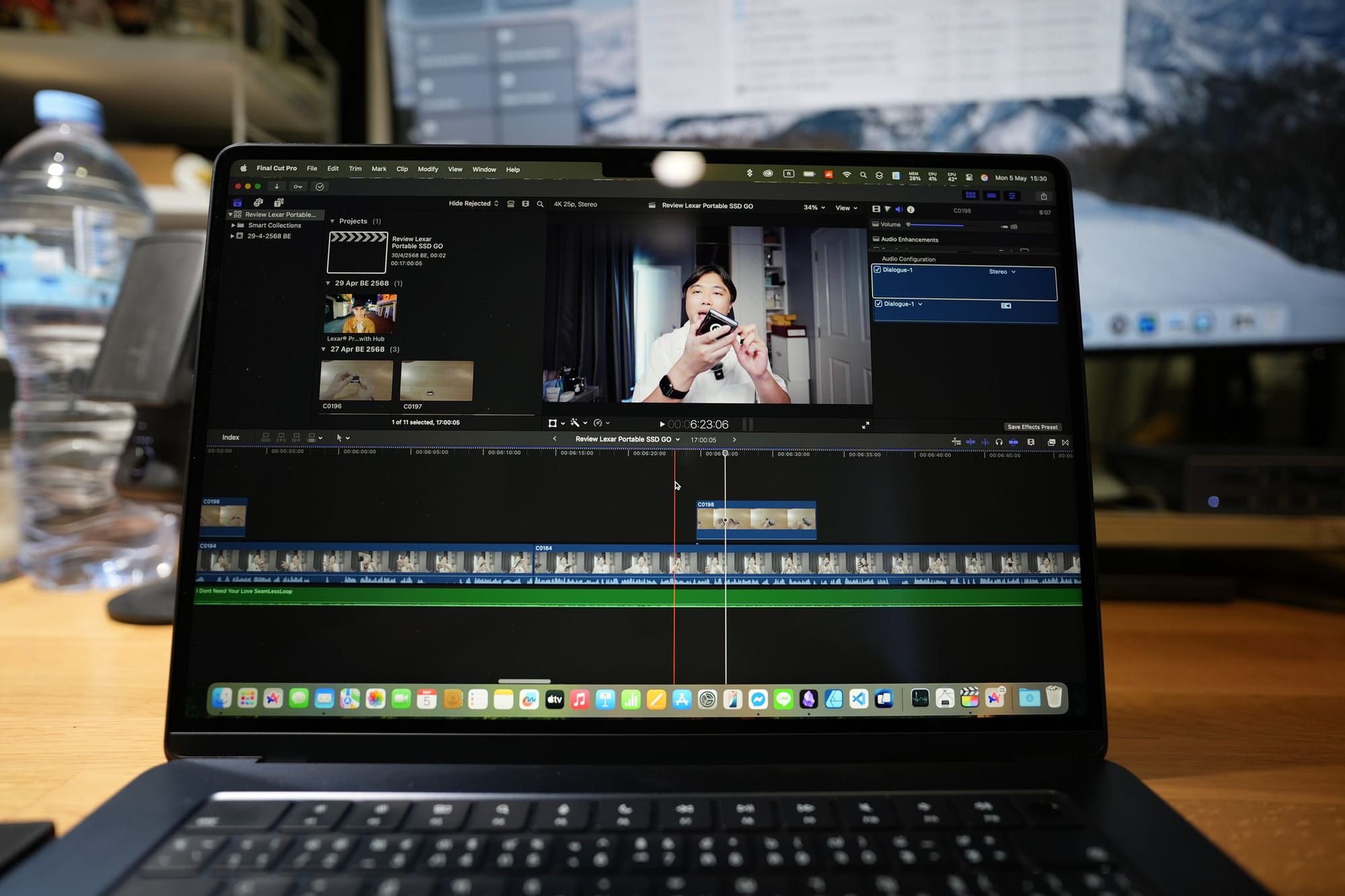Open the 34% viewer zoom dropdown
1345x896 pixels.
tap(814, 207)
